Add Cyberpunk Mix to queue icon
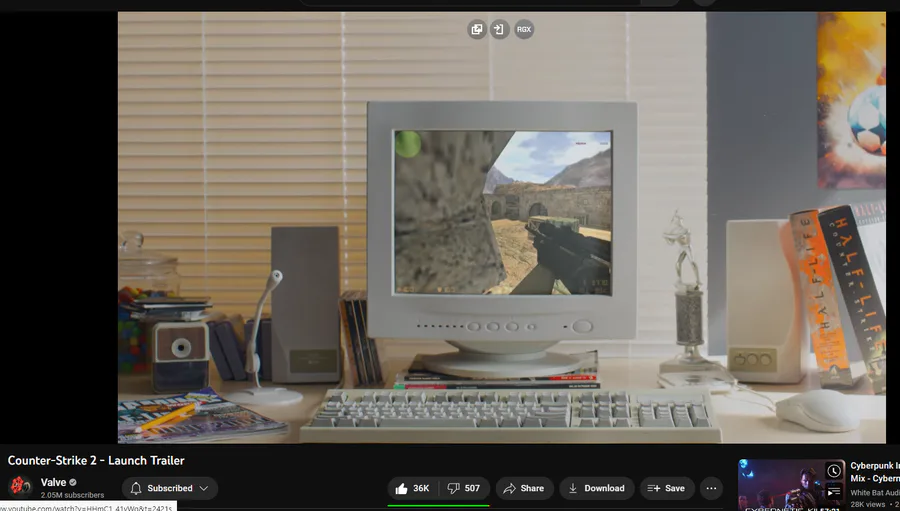Viewport: 900px width, 511px height. point(833,491)
